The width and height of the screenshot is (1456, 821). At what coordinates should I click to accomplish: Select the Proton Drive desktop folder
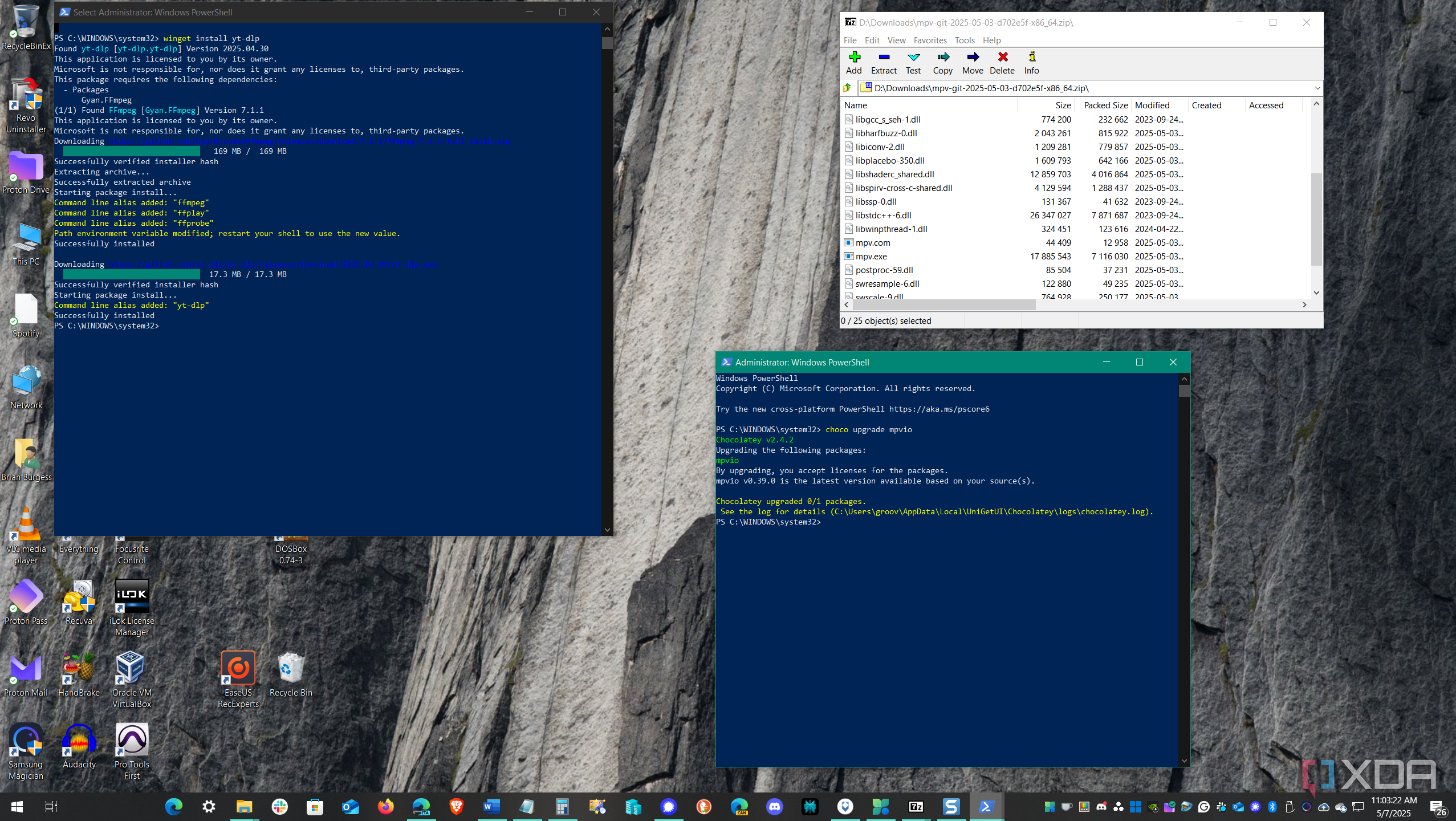26,172
